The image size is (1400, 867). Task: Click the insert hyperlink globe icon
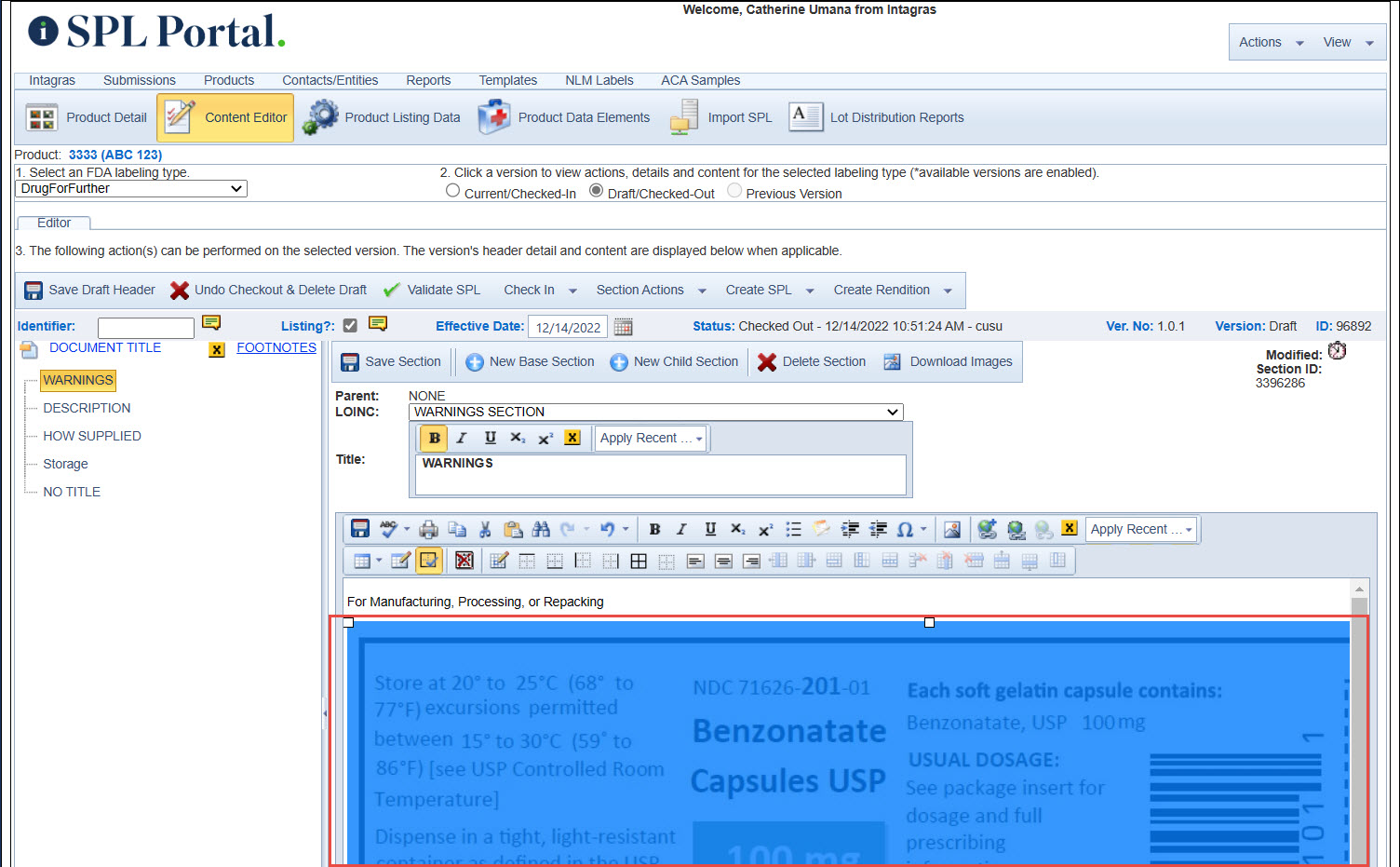point(988,529)
